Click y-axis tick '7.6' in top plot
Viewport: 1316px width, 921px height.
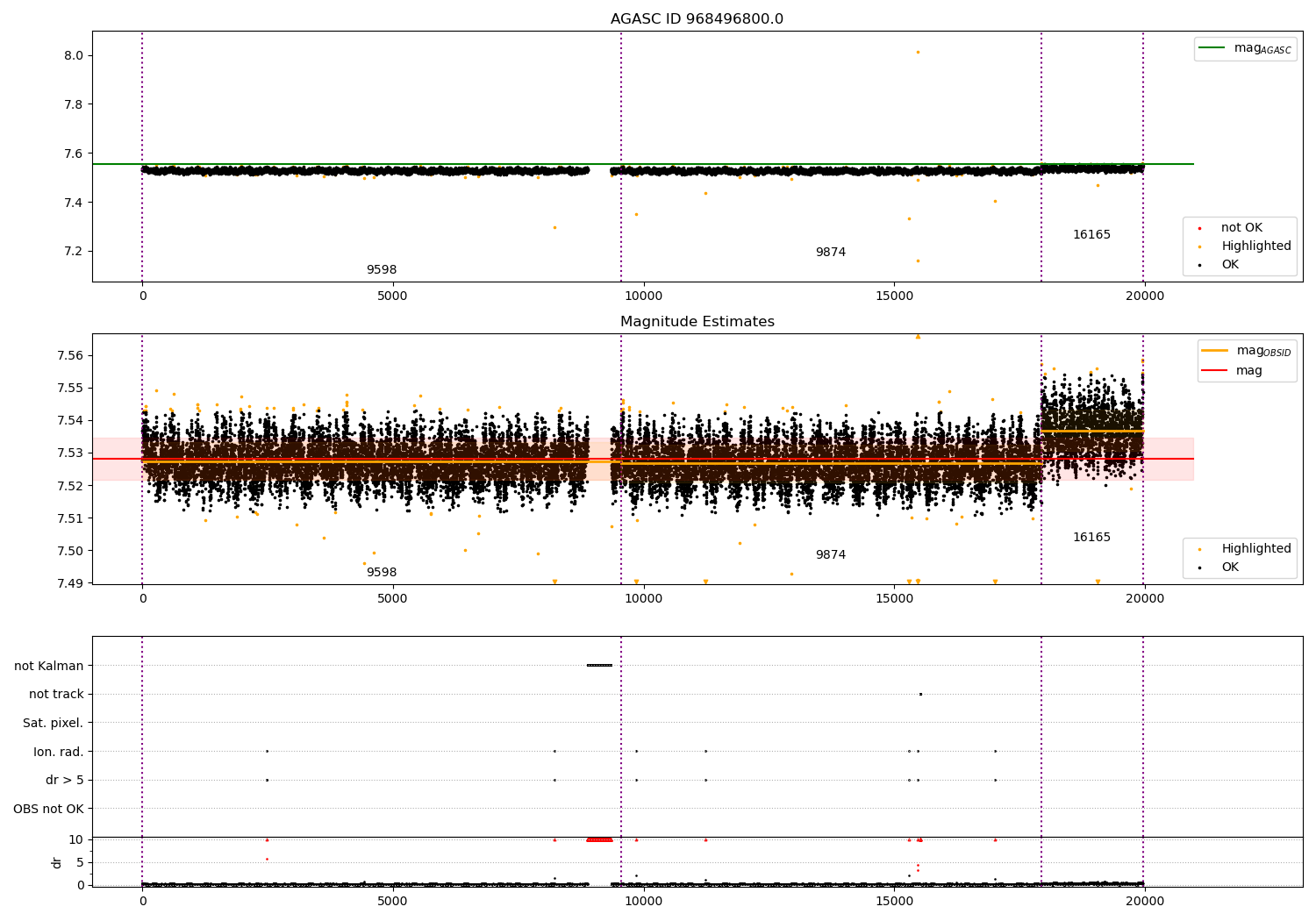(73, 154)
